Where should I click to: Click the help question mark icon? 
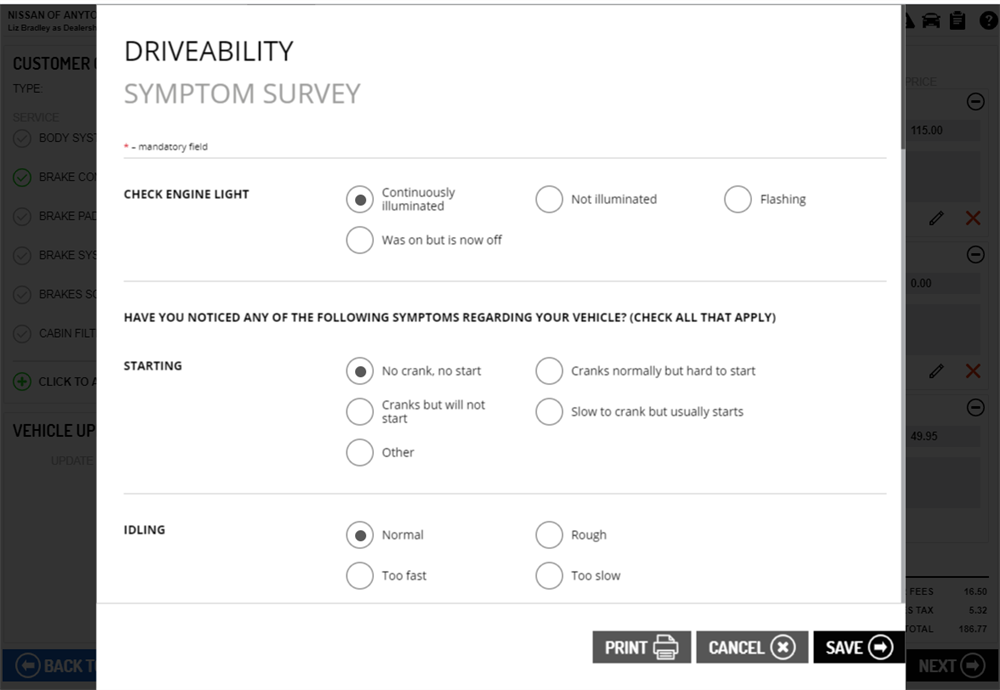coord(988,20)
